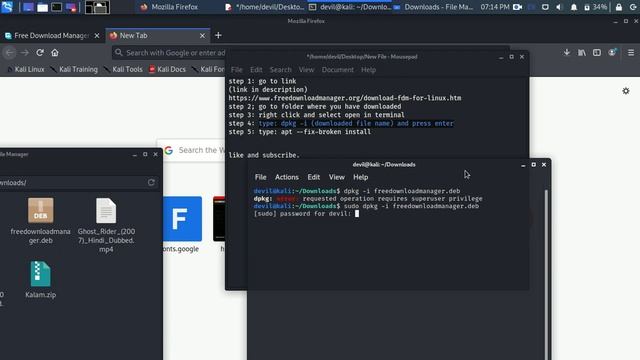The width and height of the screenshot is (640, 360).
Task: Close the New Tab tab
Action: (202, 36)
